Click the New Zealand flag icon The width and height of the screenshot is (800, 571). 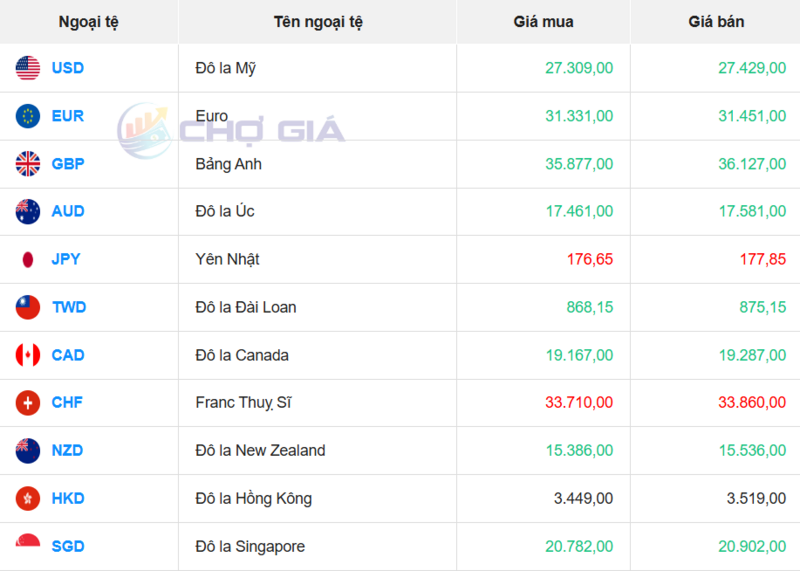click(28, 450)
